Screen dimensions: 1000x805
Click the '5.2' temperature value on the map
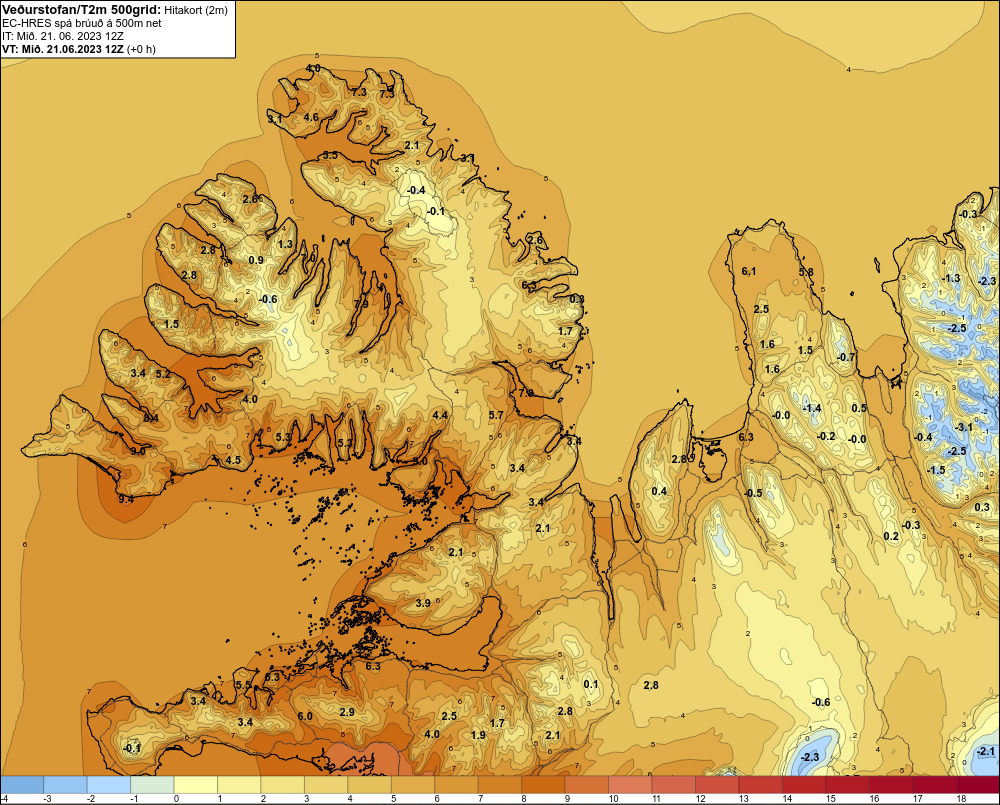163,374
